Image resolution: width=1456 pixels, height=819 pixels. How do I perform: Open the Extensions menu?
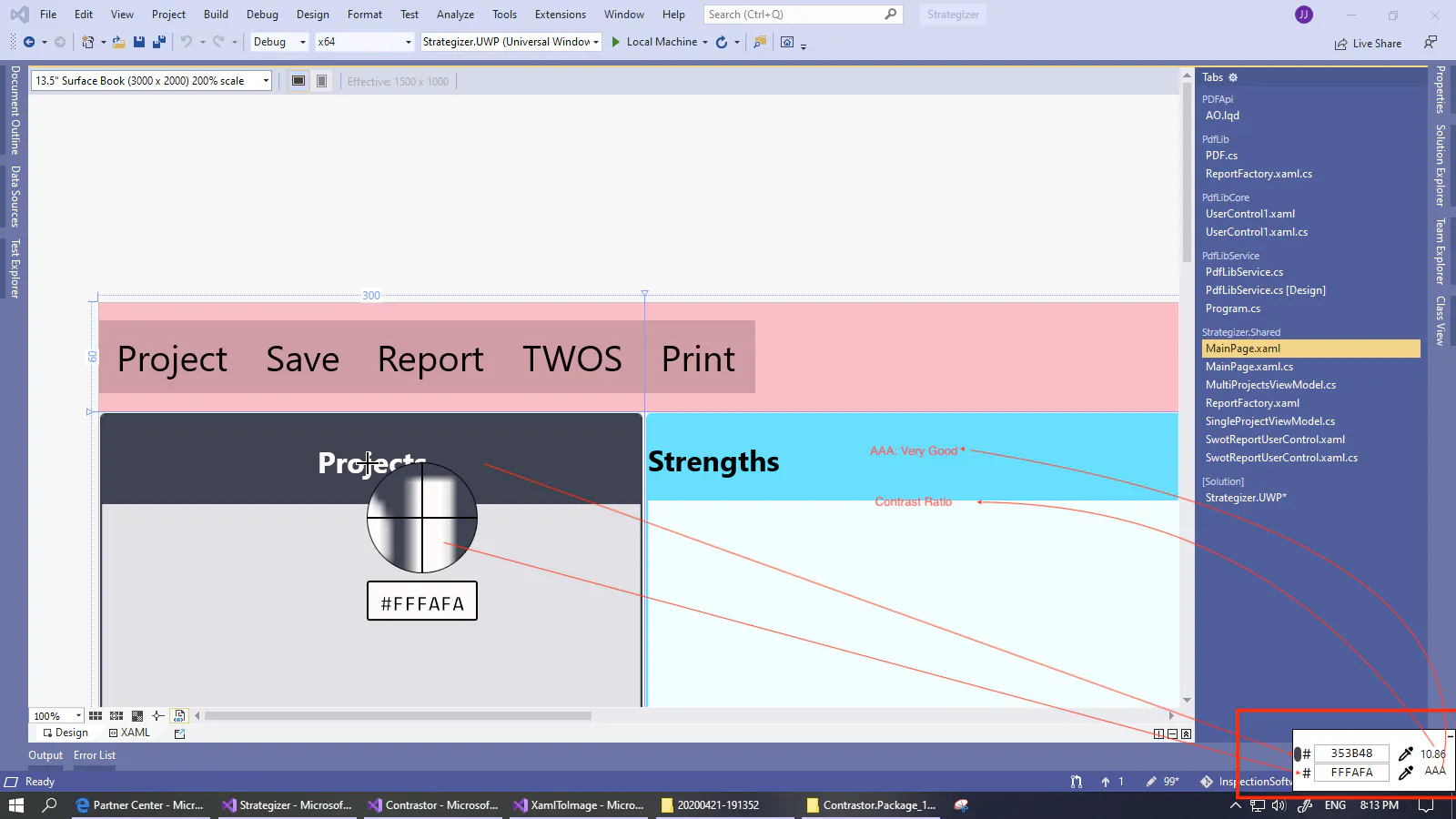(x=560, y=15)
